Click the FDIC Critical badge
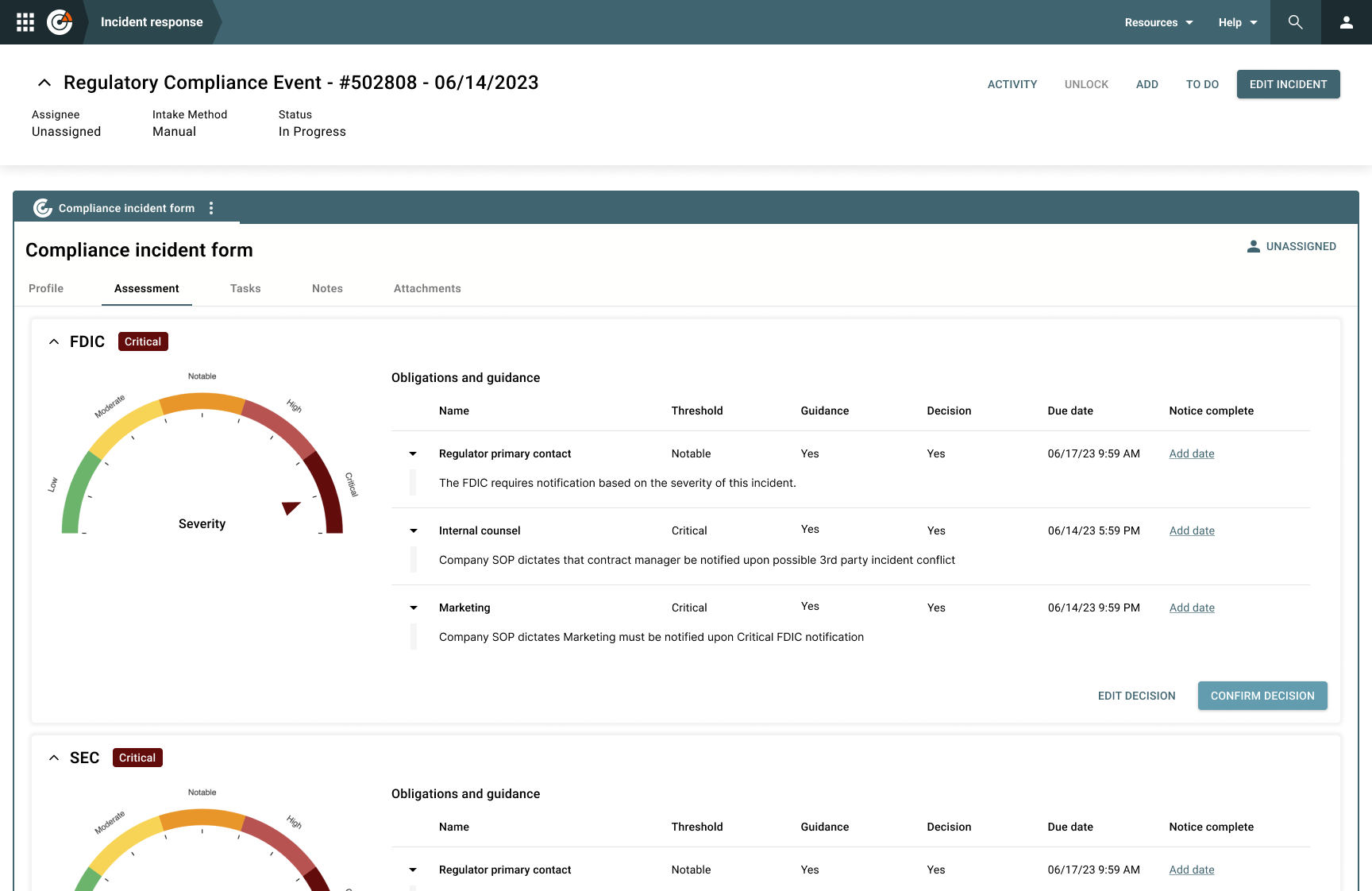The height and width of the screenshot is (891, 1372). 143,341
